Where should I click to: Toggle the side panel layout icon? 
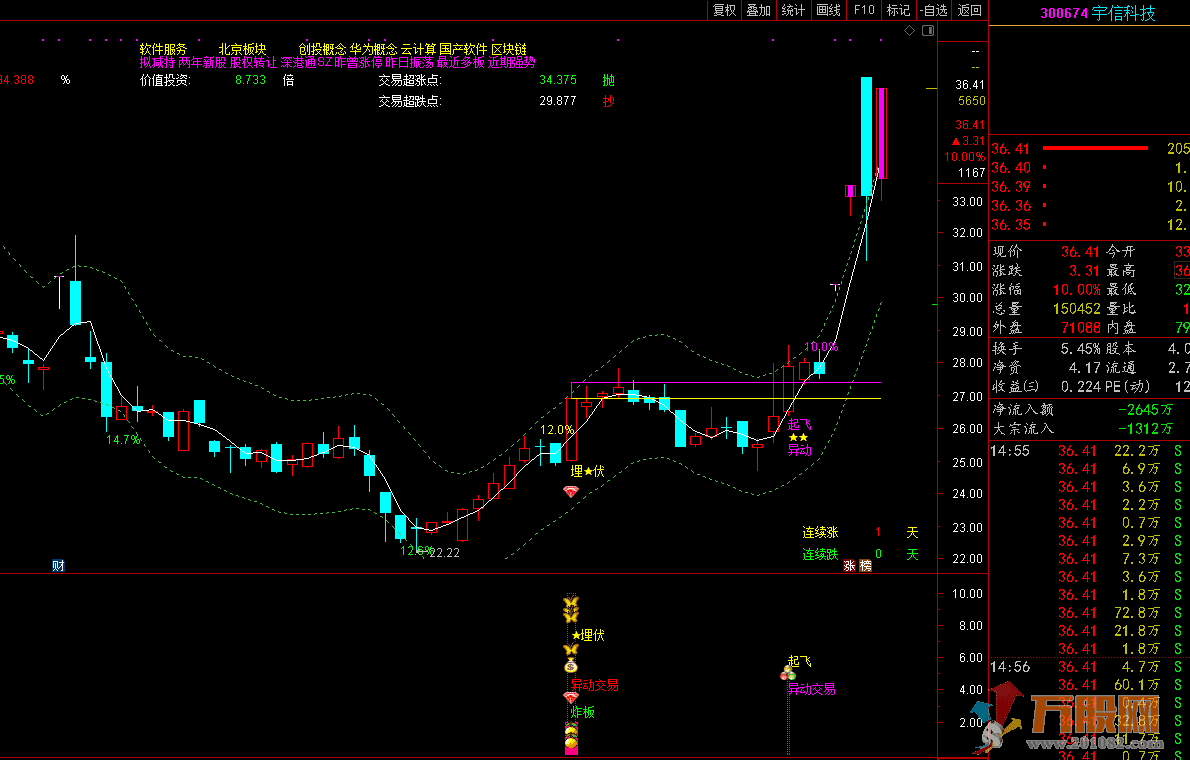(927, 30)
